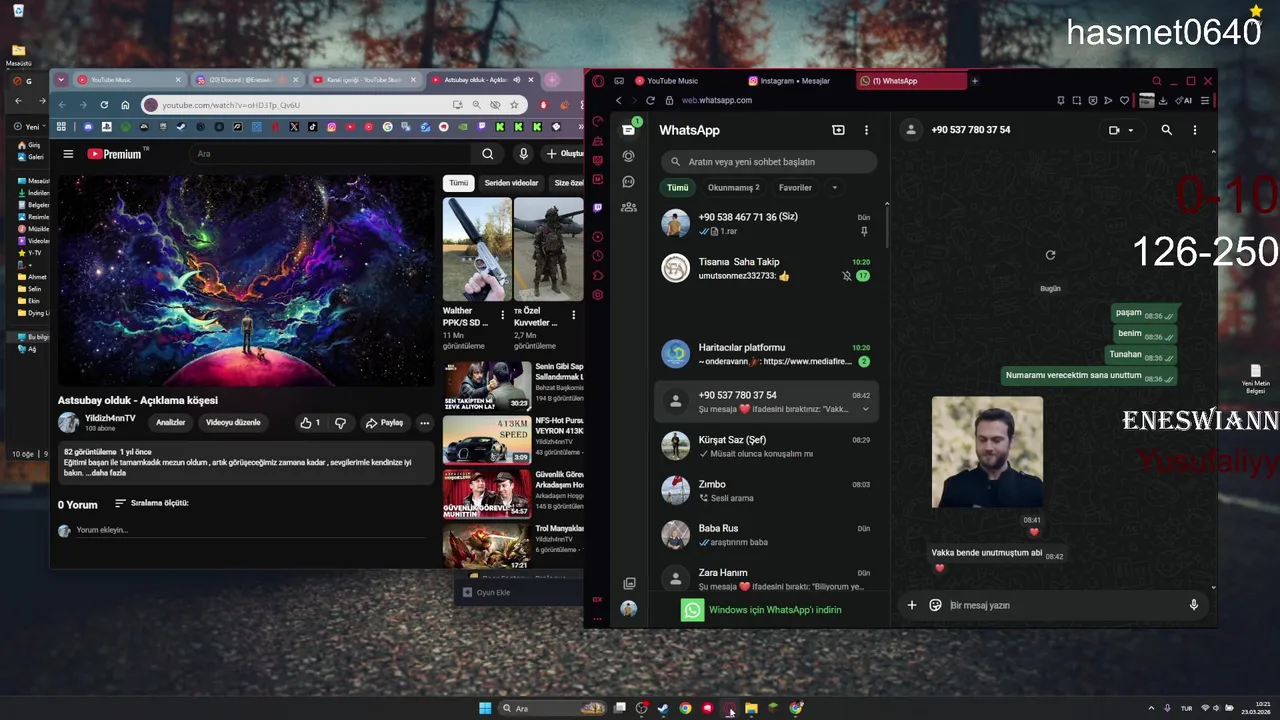Click Windows için WhatsApp'ı indirin link
This screenshot has height=720, width=1280.
pyautogui.click(x=775, y=610)
